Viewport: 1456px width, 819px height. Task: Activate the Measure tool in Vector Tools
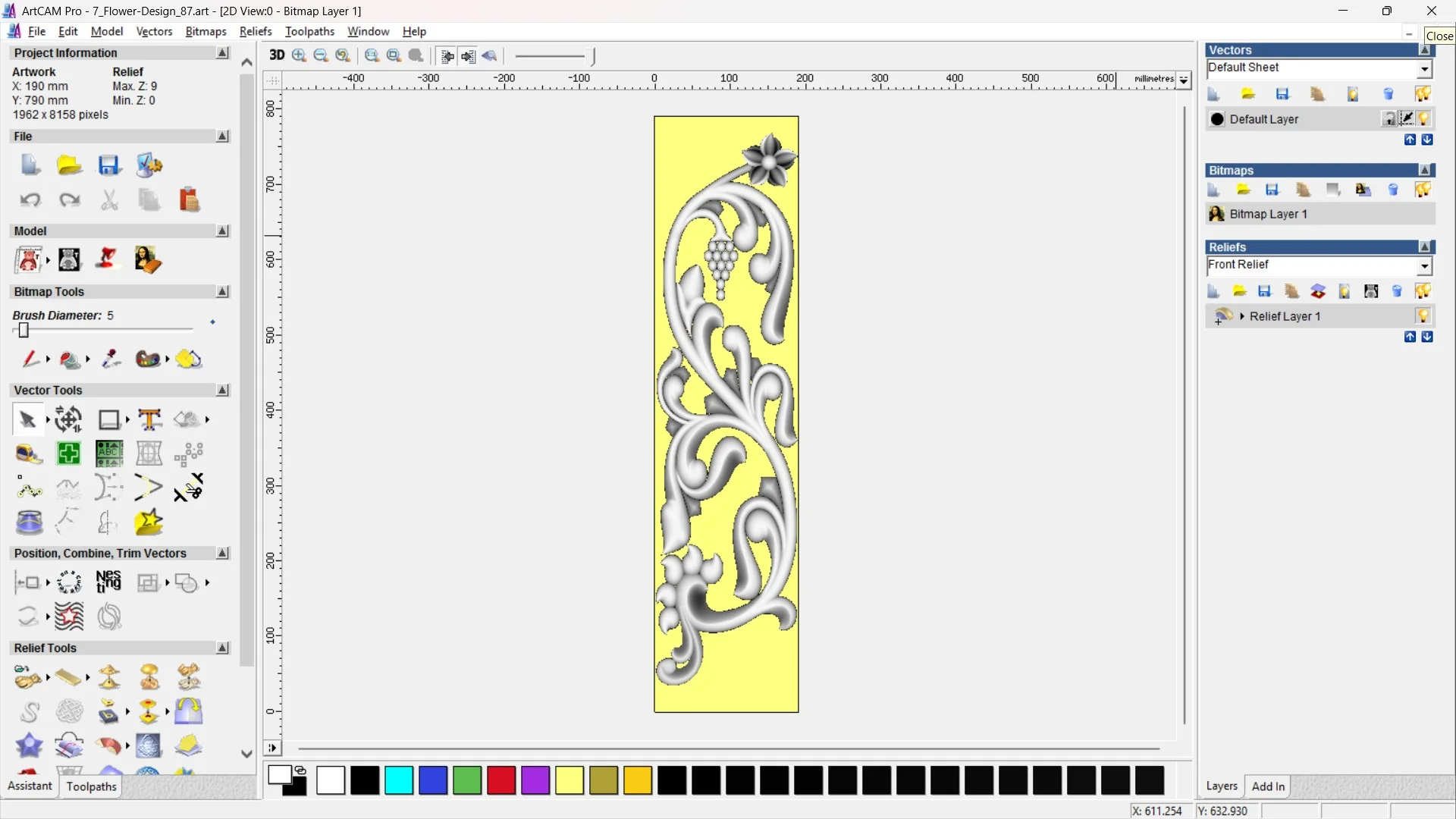[28, 453]
